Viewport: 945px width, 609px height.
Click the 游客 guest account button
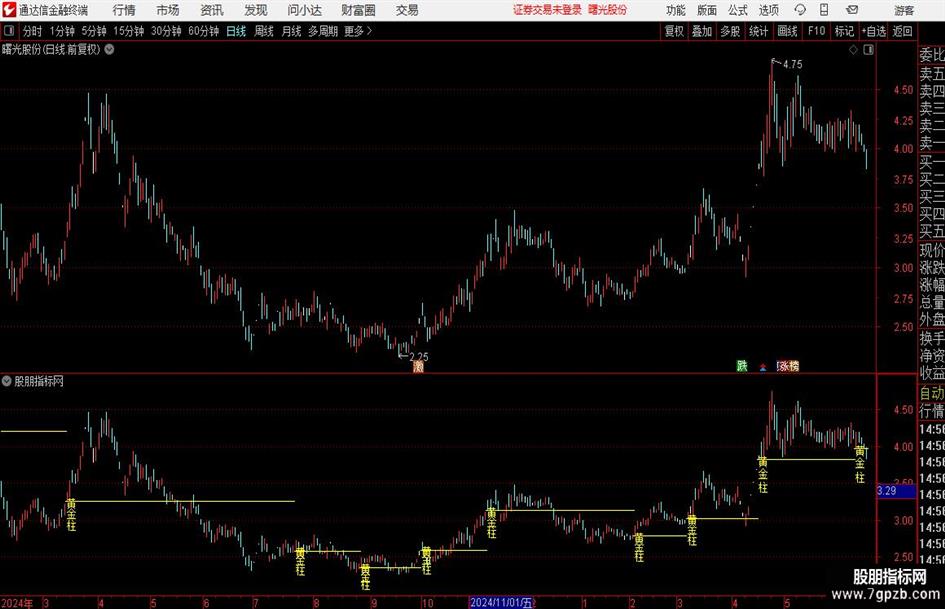903,10
